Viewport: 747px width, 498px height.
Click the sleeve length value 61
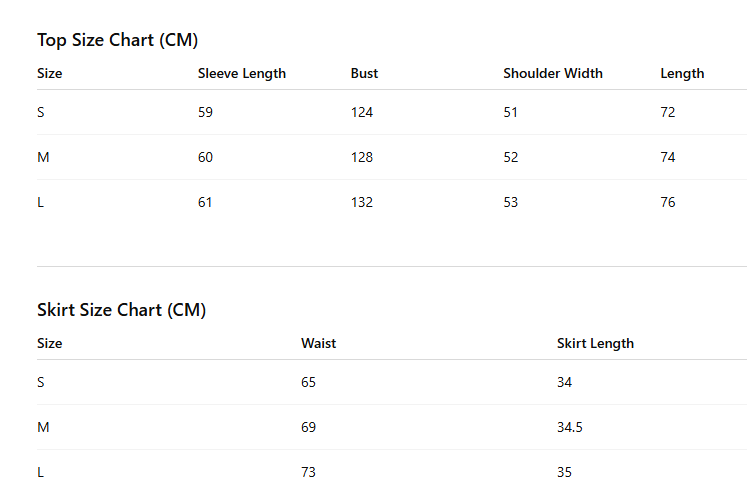click(205, 203)
